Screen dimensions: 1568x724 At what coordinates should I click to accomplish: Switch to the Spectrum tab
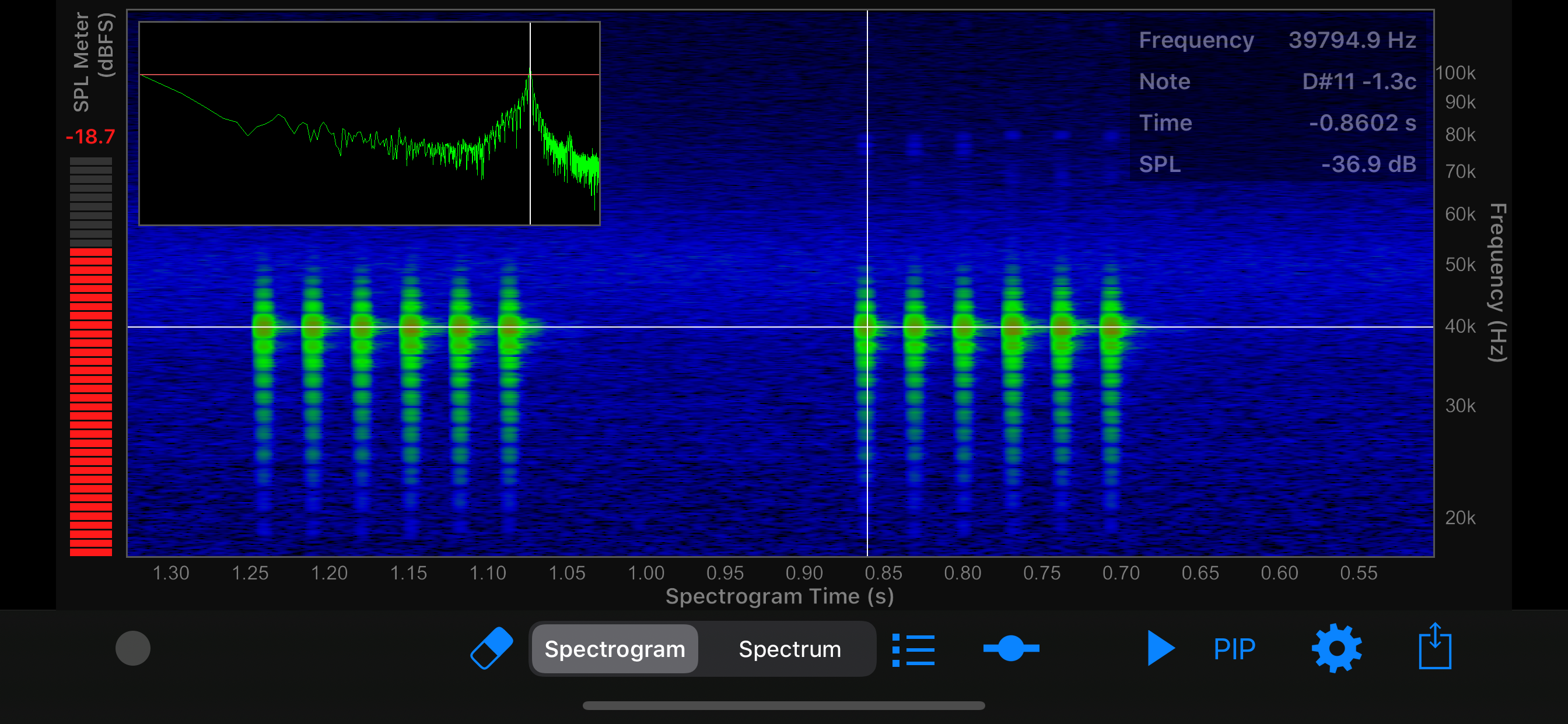tap(789, 649)
